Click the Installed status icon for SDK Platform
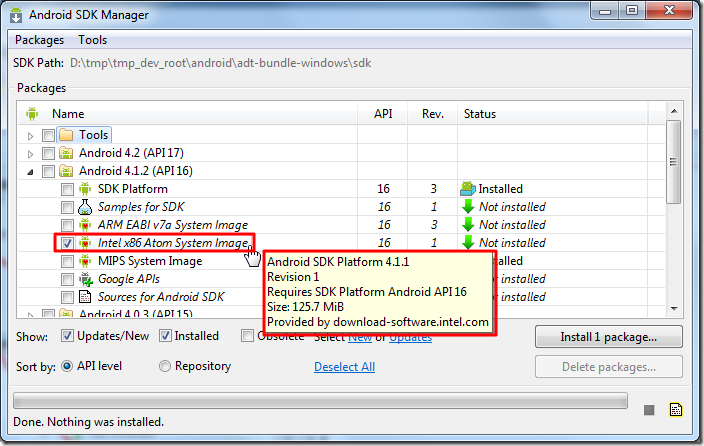704x446 pixels. pos(468,189)
